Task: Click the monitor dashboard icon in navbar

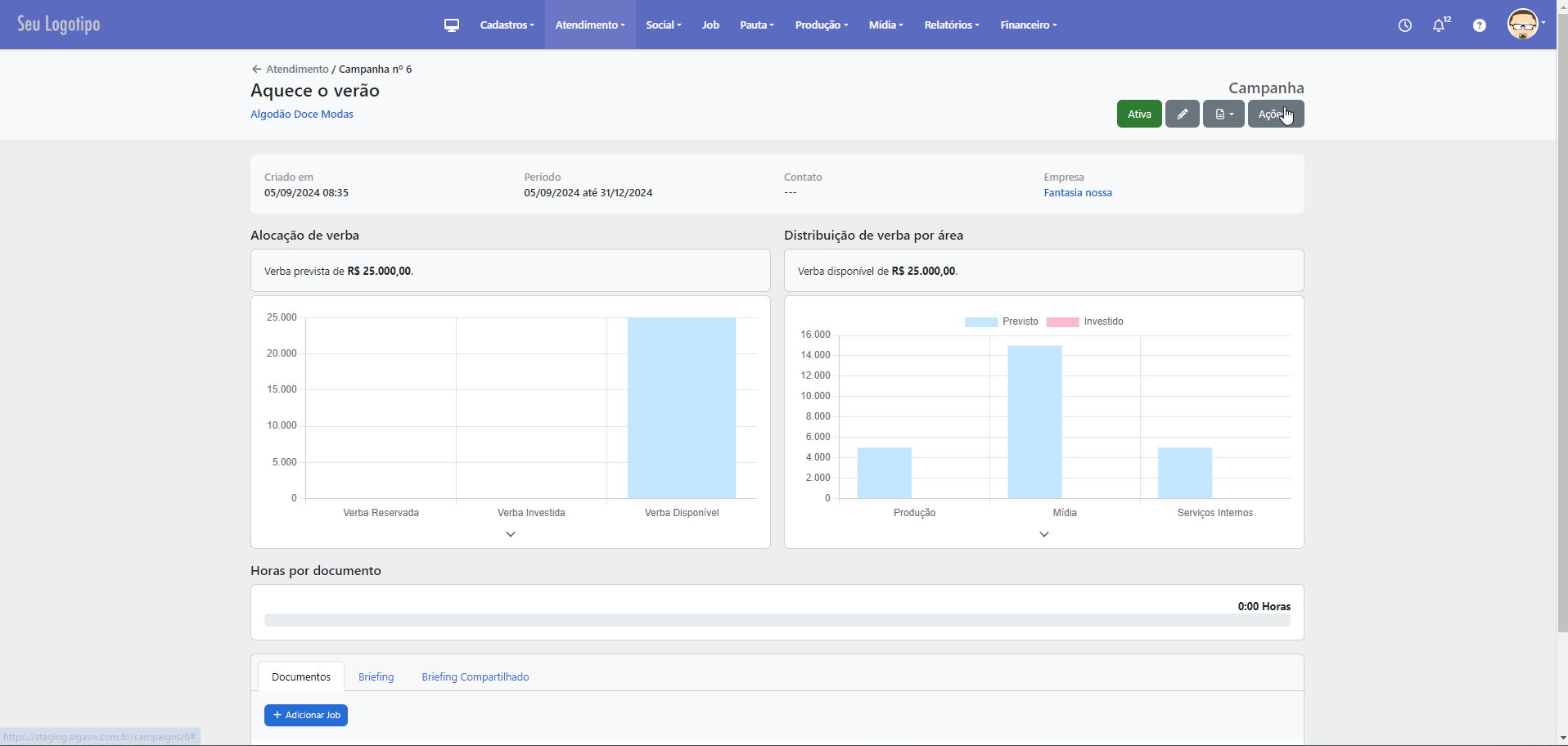Action: [451, 25]
